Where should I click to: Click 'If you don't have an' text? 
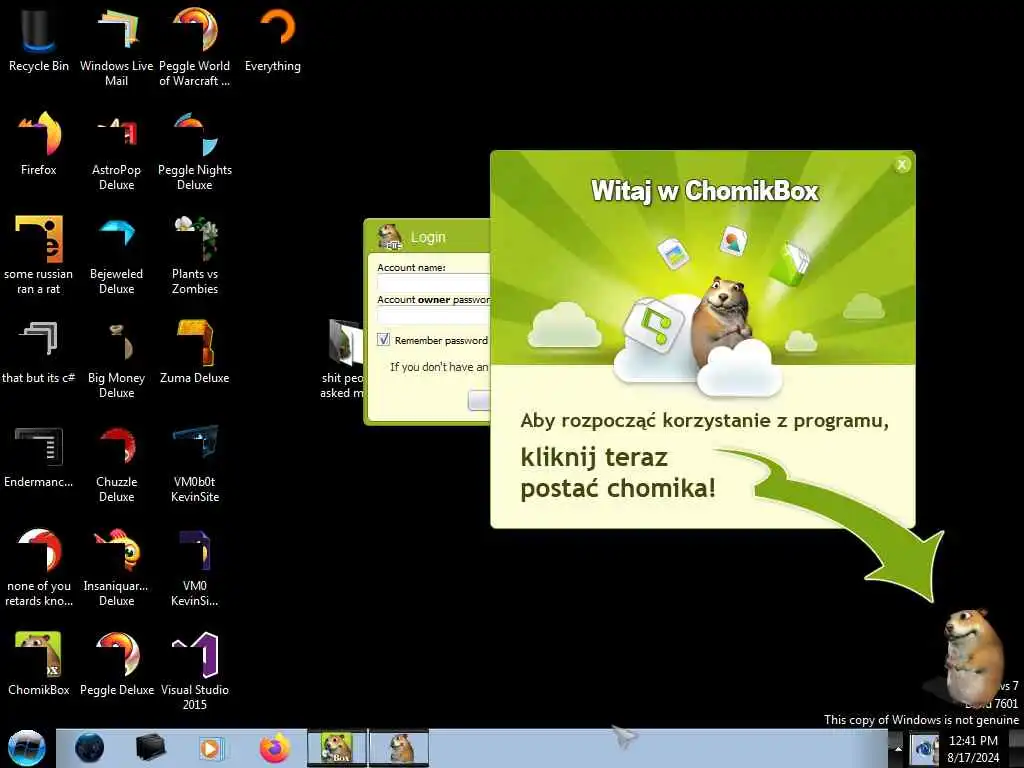point(439,367)
